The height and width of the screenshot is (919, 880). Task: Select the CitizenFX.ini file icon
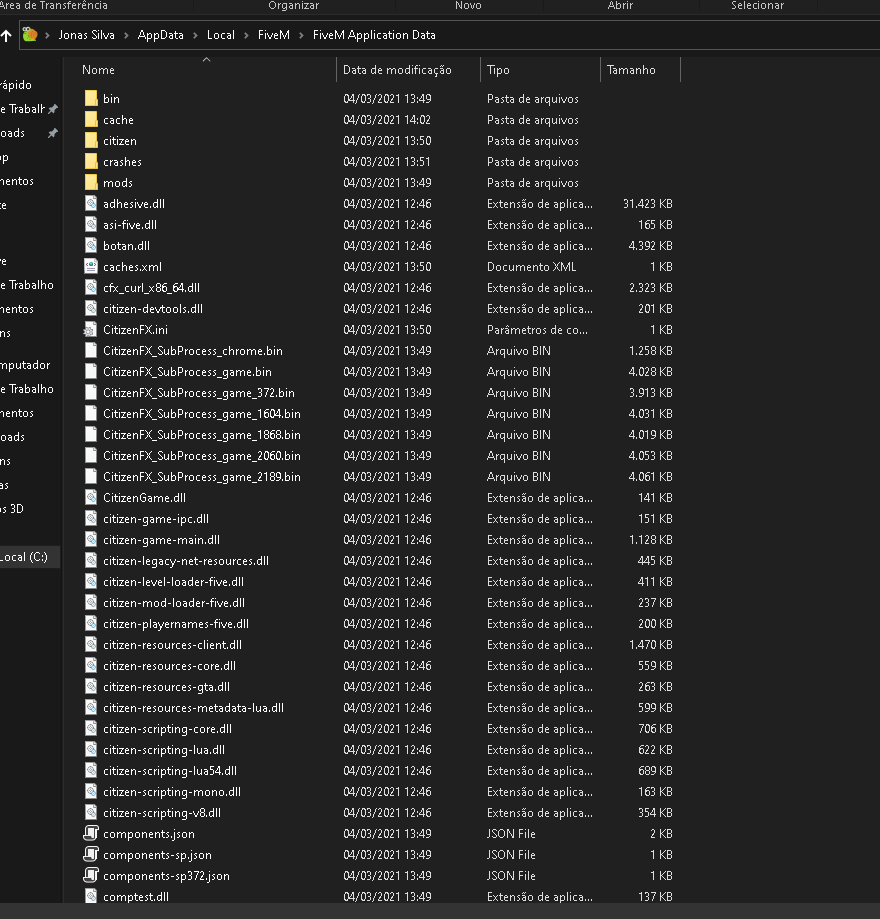pos(91,330)
